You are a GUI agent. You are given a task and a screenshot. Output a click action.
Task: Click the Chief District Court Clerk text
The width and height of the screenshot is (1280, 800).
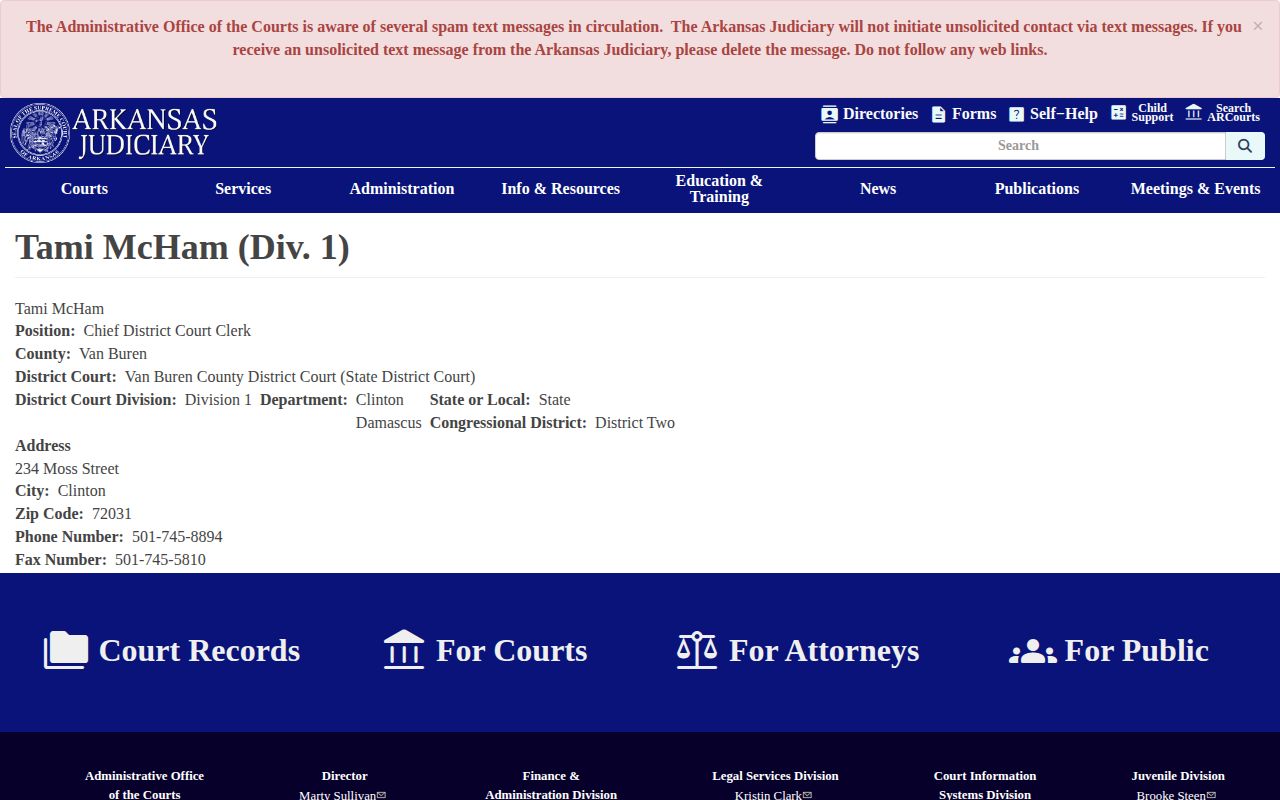coord(167,331)
